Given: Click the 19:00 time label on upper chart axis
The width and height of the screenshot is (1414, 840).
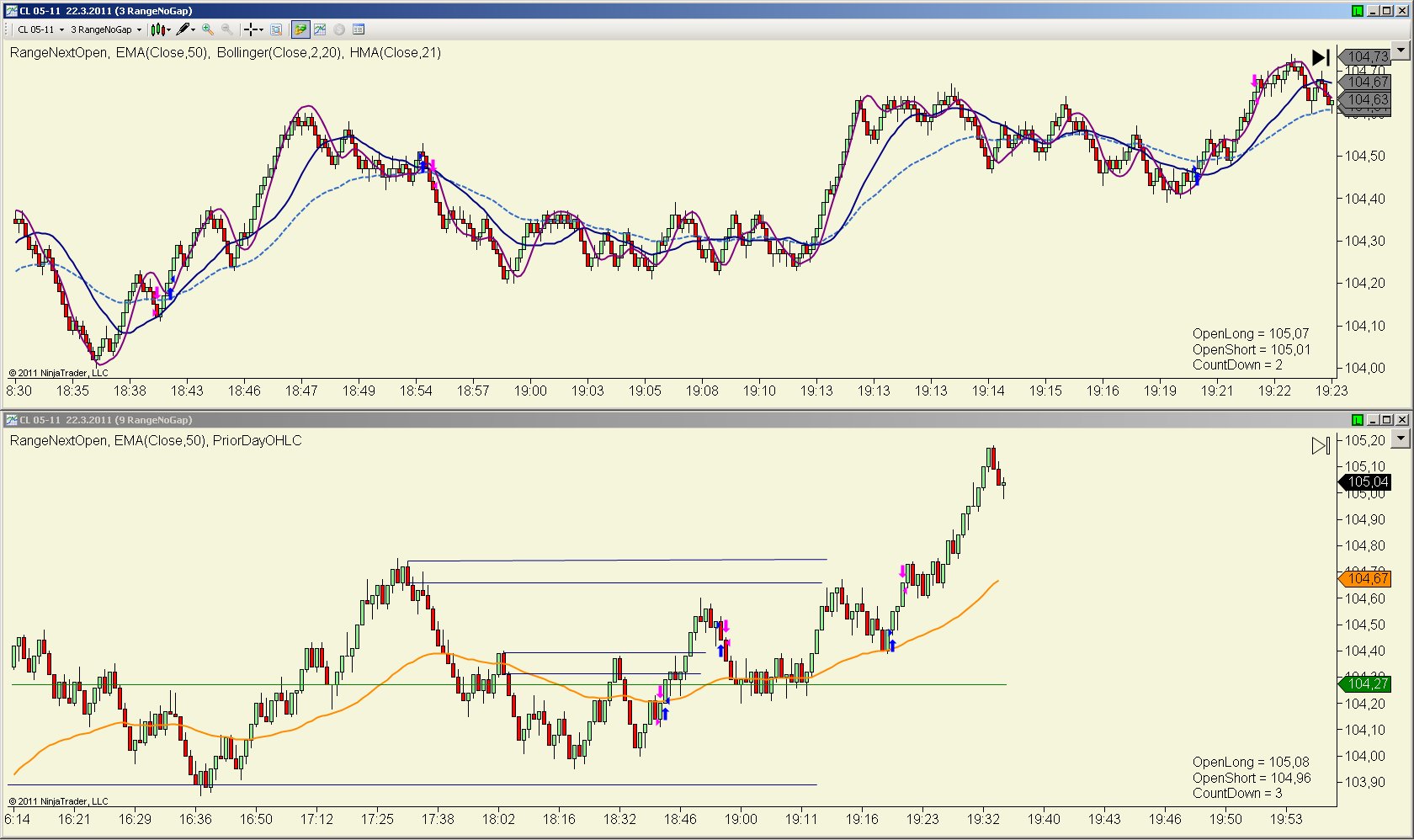Looking at the screenshot, I should pyautogui.click(x=530, y=391).
